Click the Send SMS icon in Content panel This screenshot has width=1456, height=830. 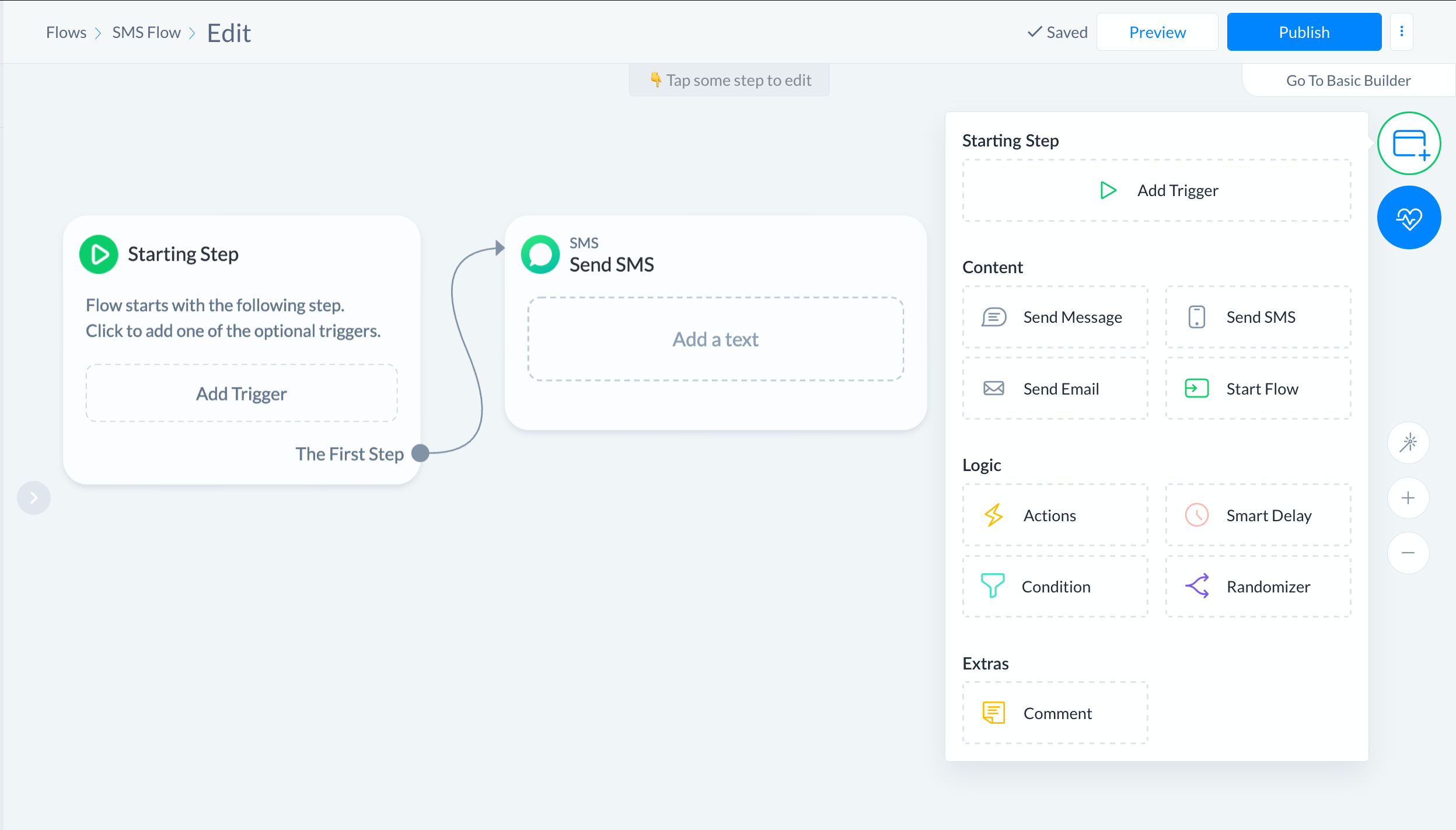click(1198, 317)
